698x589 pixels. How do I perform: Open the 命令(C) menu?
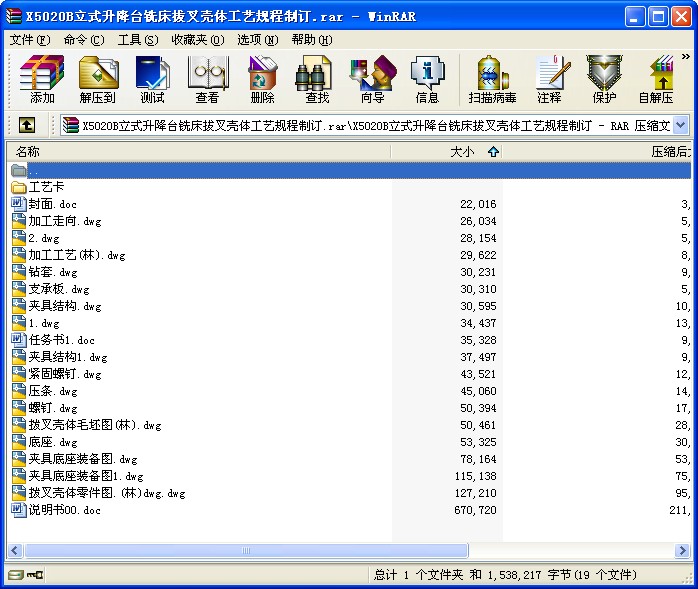[84, 40]
